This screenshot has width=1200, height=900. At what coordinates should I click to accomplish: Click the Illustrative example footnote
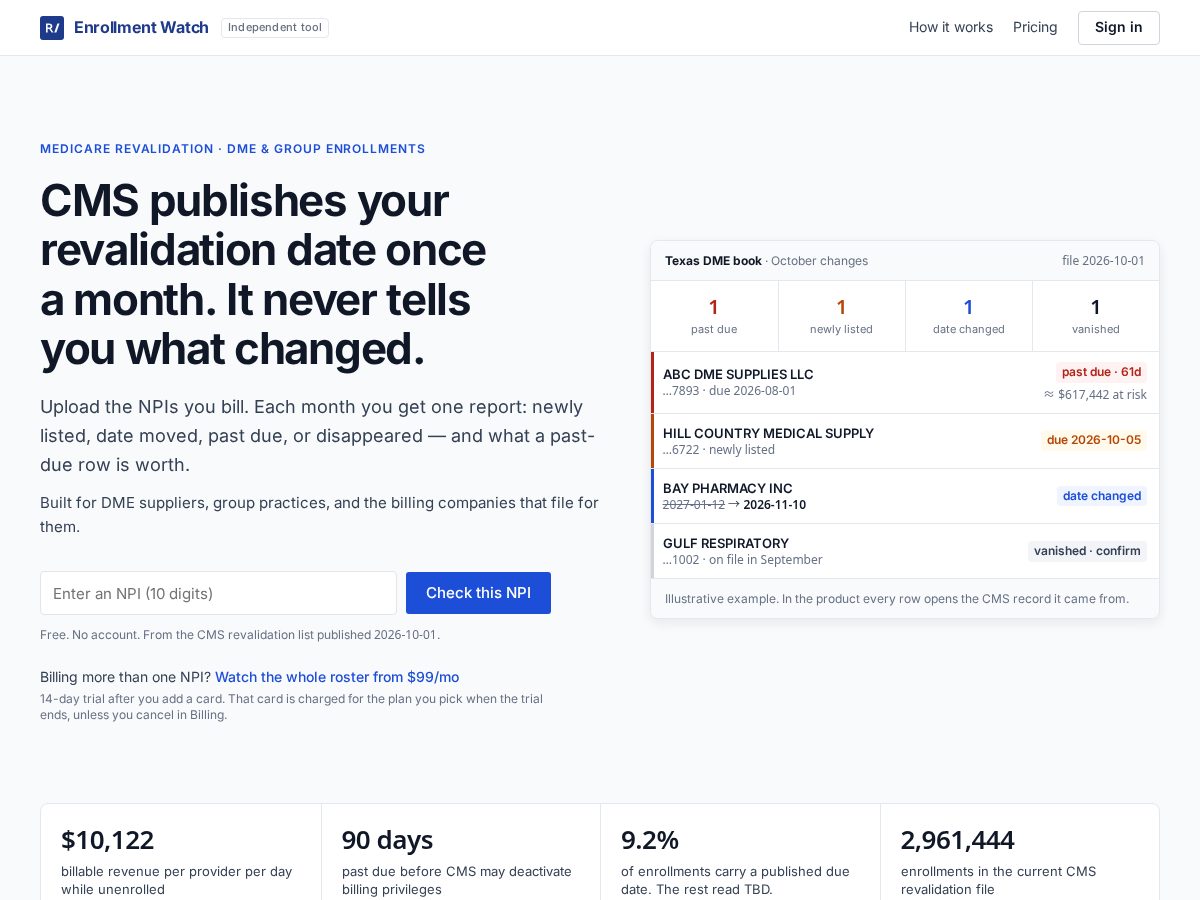click(897, 599)
